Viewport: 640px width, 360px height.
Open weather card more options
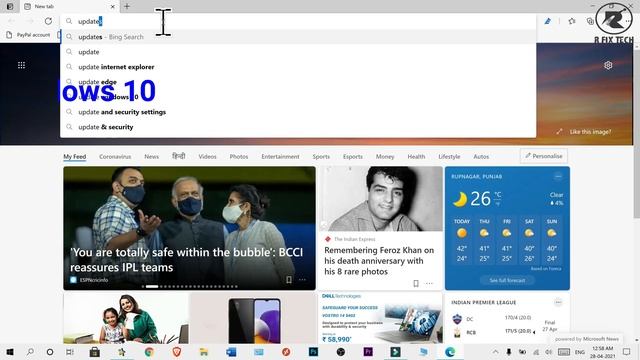pos(558,176)
